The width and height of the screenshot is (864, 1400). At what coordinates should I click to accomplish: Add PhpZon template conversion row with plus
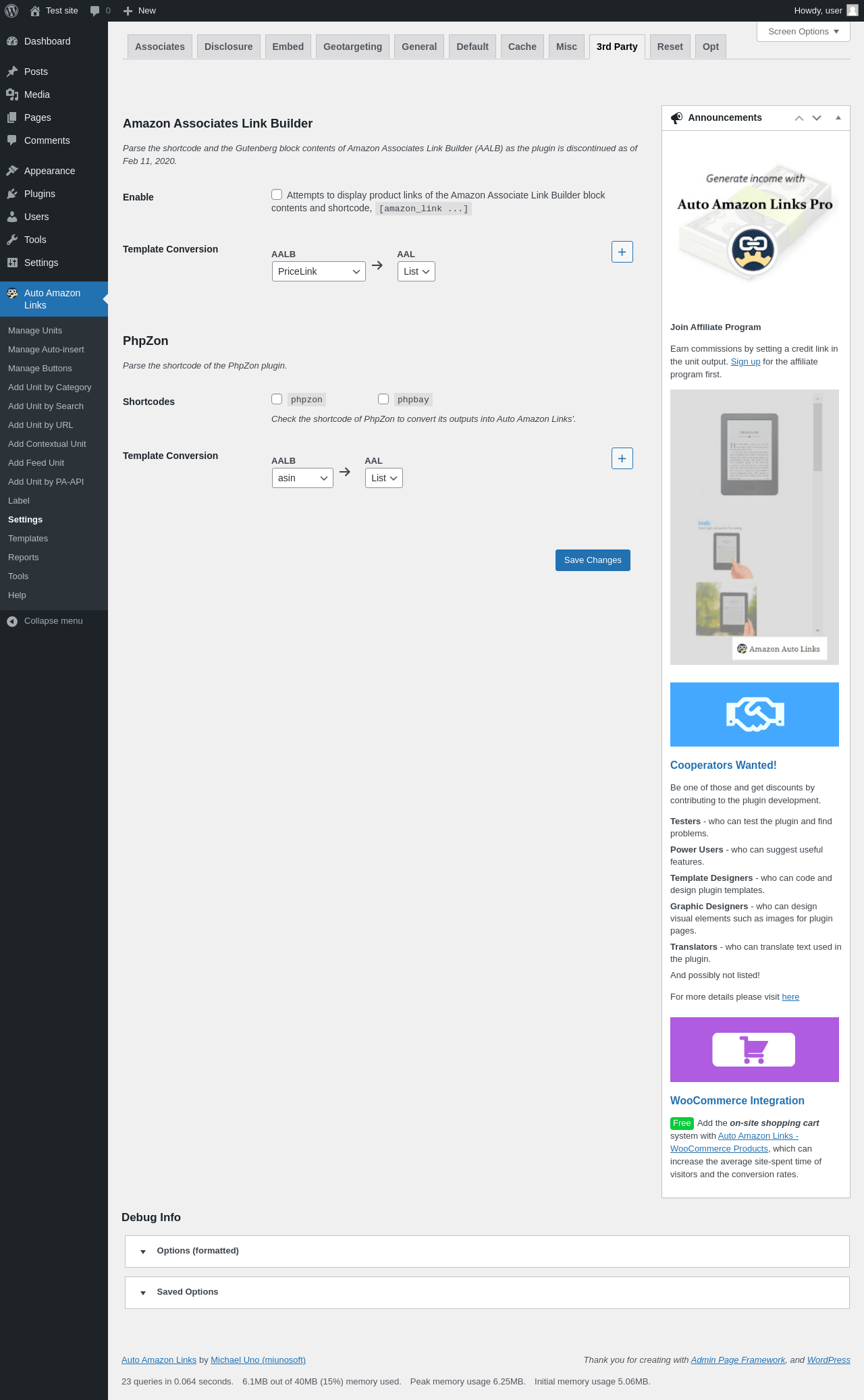click(x=622, y=458)
